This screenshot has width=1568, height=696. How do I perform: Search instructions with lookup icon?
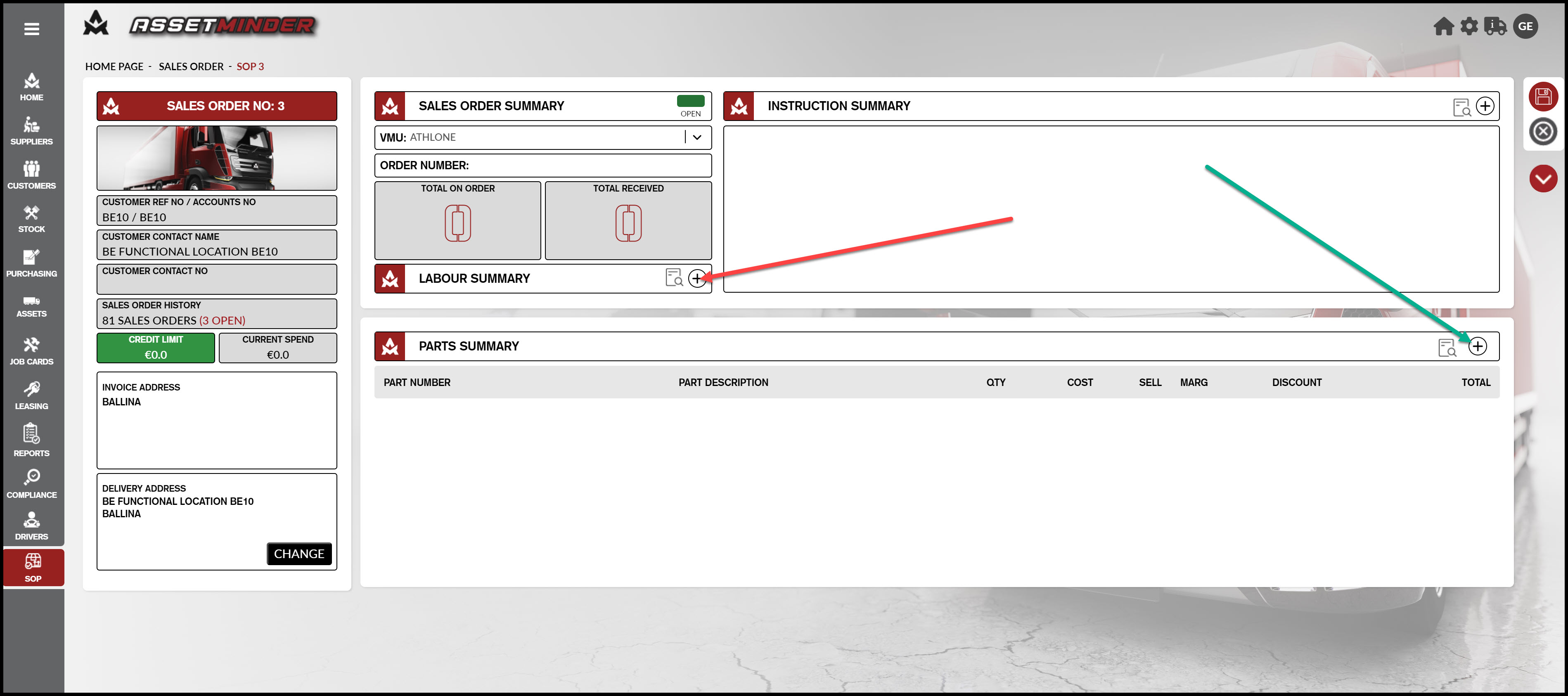tap(1461, 107)
